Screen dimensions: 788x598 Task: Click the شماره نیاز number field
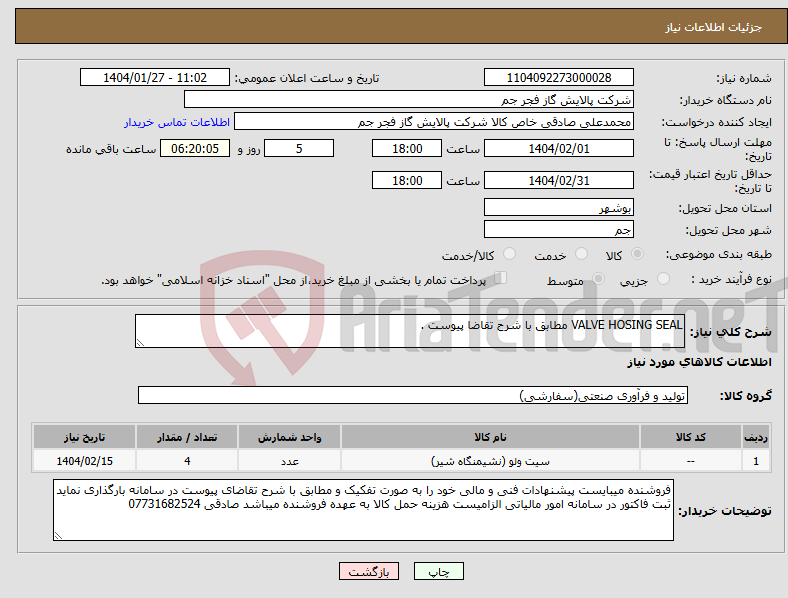tap(558, 77)
